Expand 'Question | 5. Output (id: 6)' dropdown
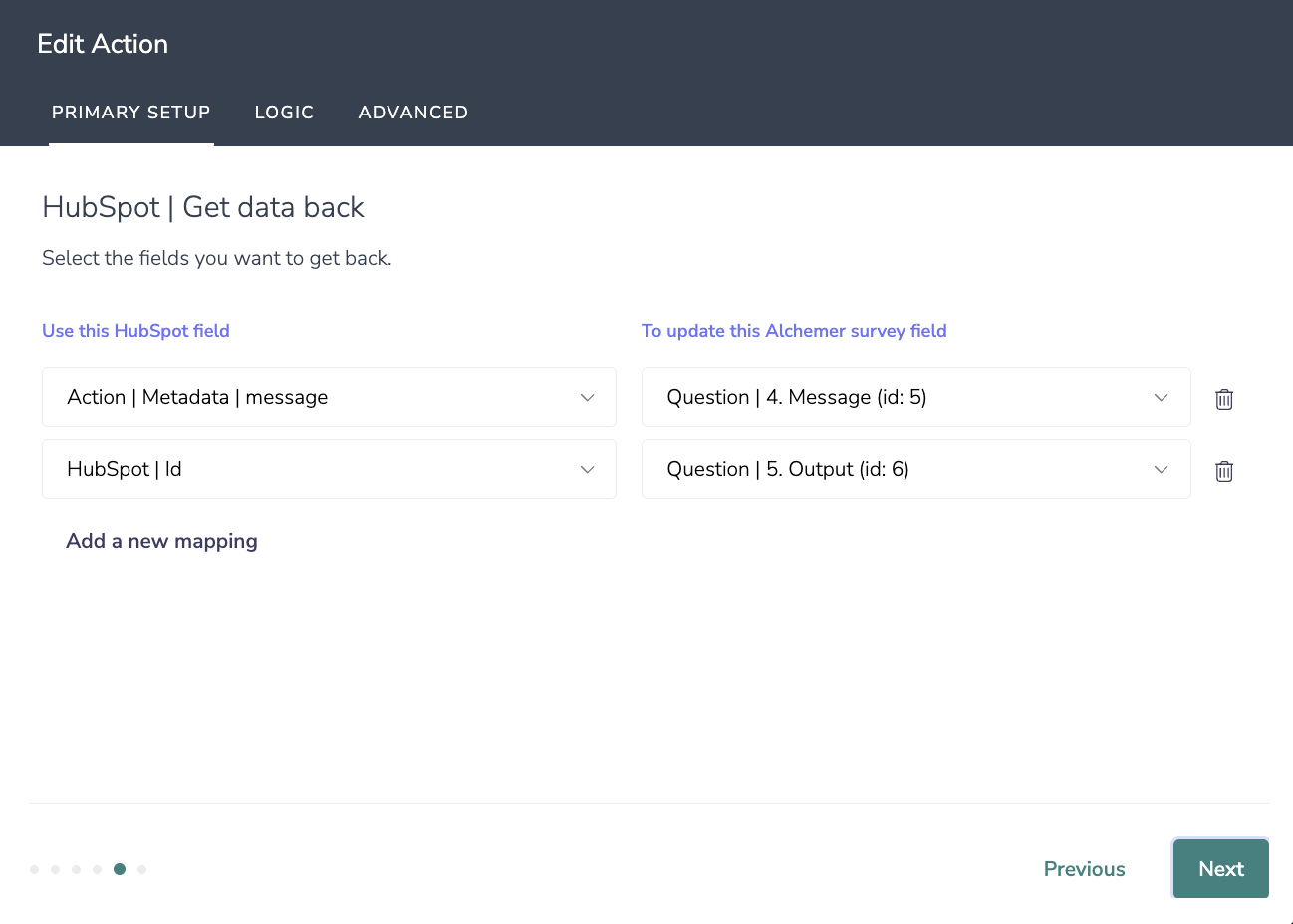 [915, 469]
